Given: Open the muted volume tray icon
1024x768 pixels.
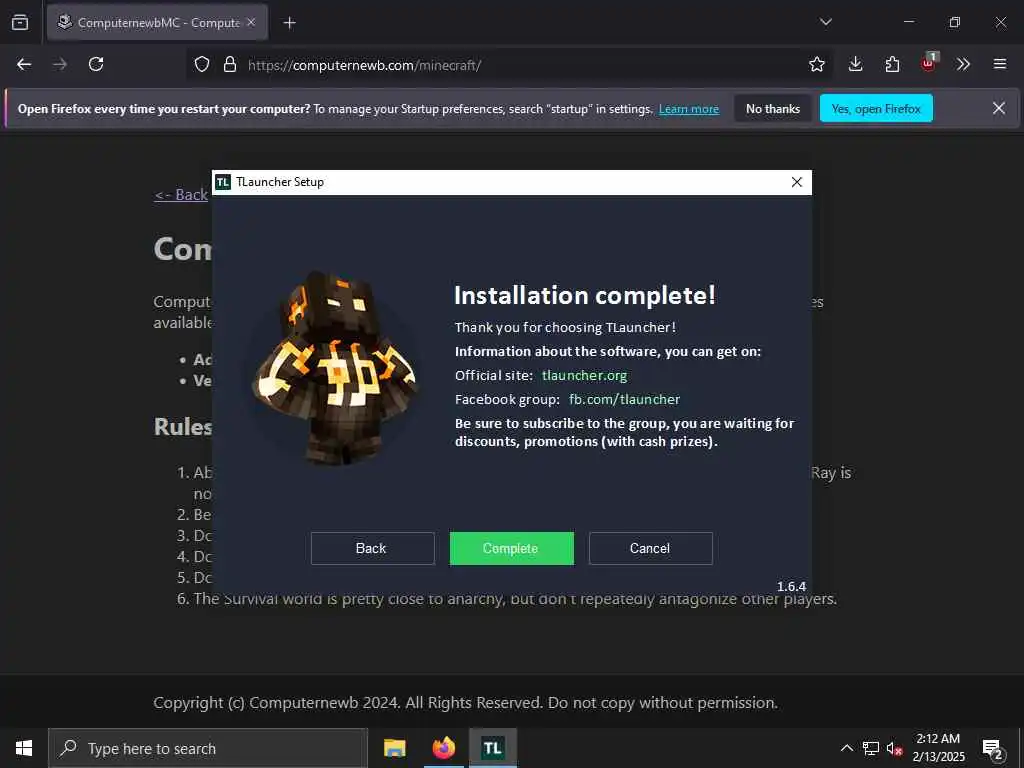Looking at the screenshot, I should click(x=894, y=748).
